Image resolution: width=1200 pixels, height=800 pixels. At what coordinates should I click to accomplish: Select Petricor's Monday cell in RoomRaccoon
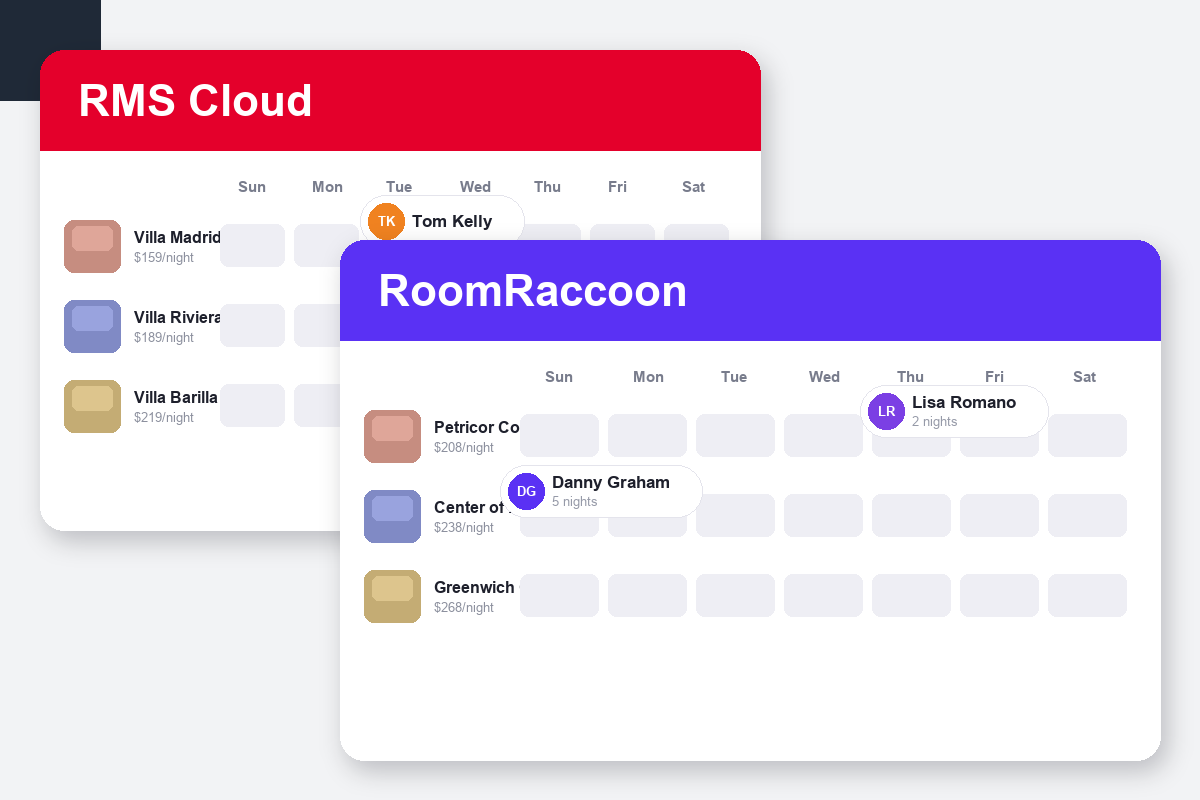tap(647, 436)
